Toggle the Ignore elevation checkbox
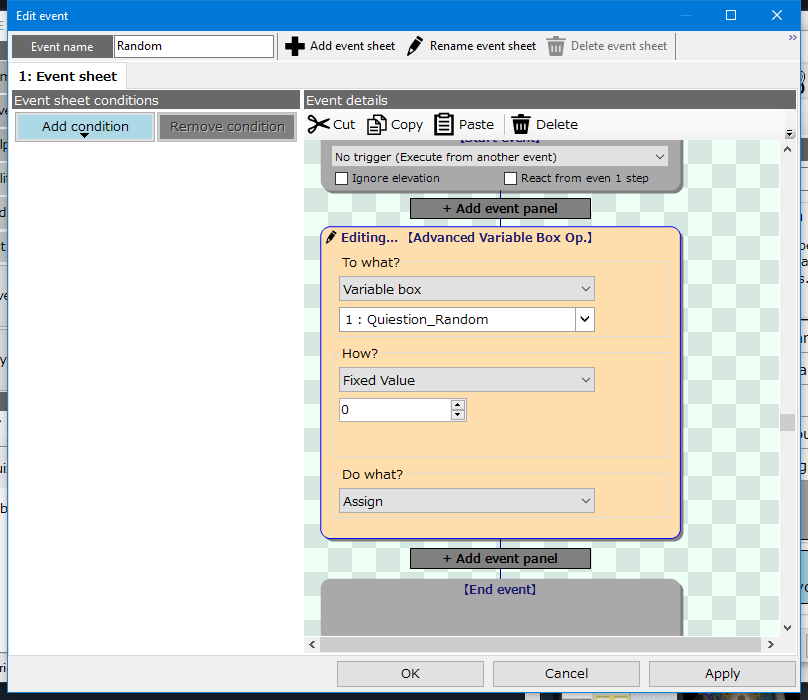This screenshot has width=808, height=700. pos(341,178)
